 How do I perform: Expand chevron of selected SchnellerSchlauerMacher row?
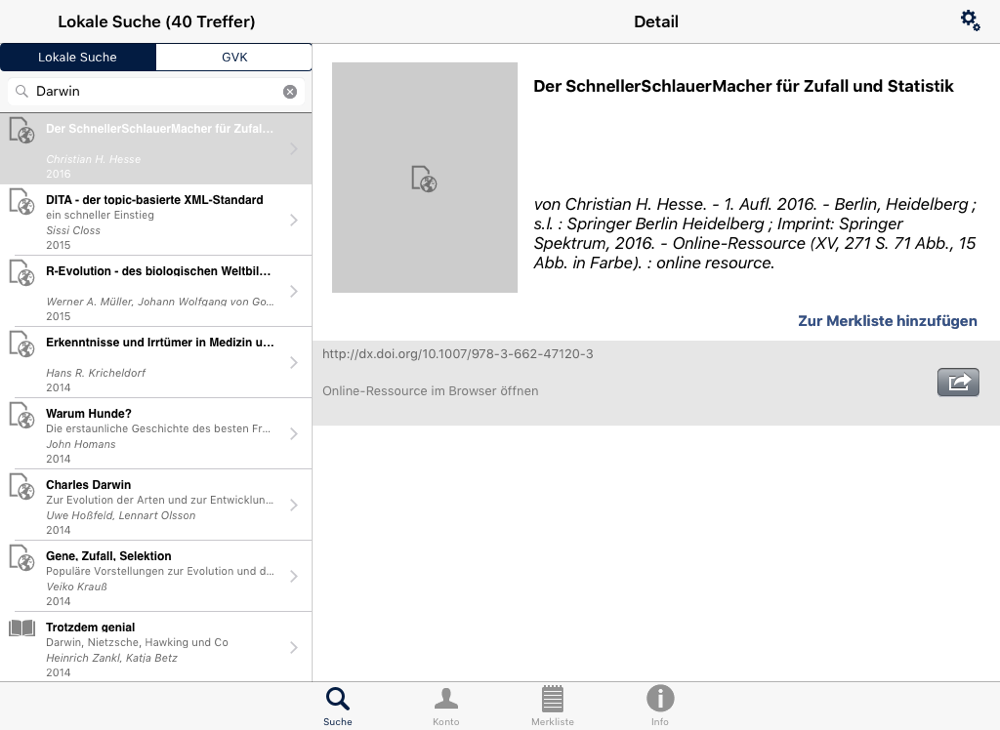tap(293, 149)
